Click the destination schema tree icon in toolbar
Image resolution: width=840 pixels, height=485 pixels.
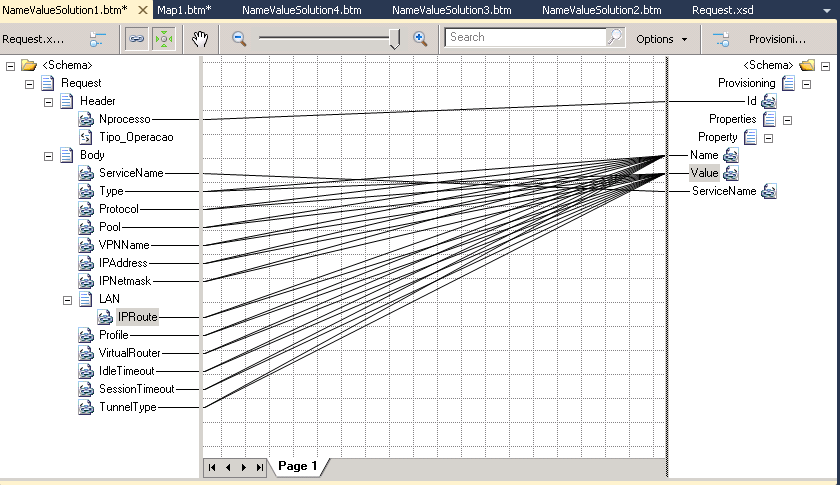click(x=720, y=39)
